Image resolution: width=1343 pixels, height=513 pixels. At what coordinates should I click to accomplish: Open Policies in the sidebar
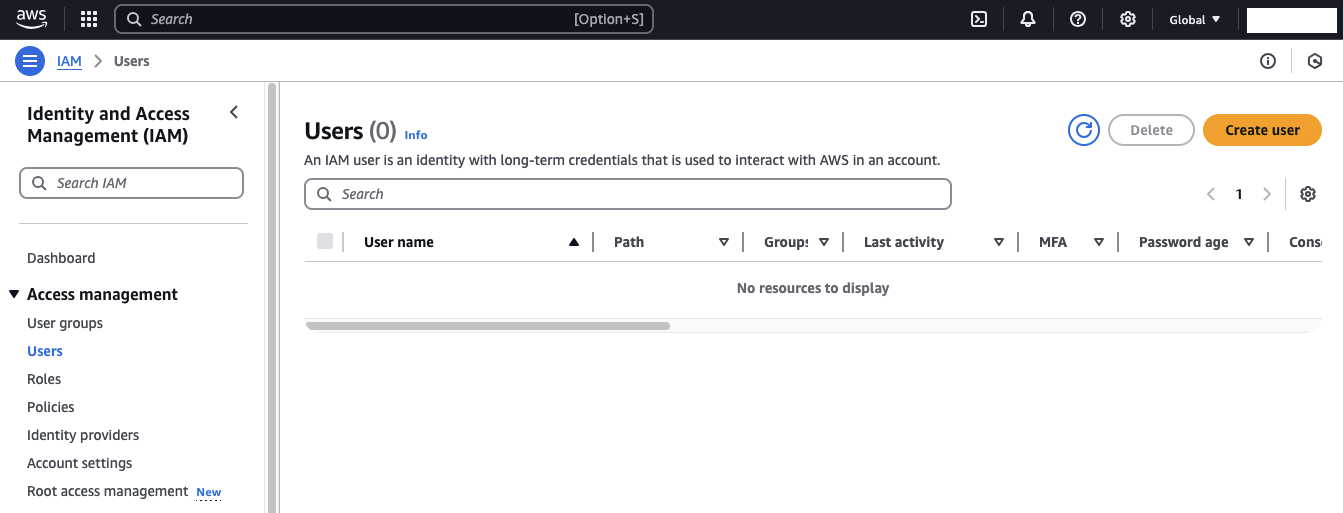click(x=51, y=407)
